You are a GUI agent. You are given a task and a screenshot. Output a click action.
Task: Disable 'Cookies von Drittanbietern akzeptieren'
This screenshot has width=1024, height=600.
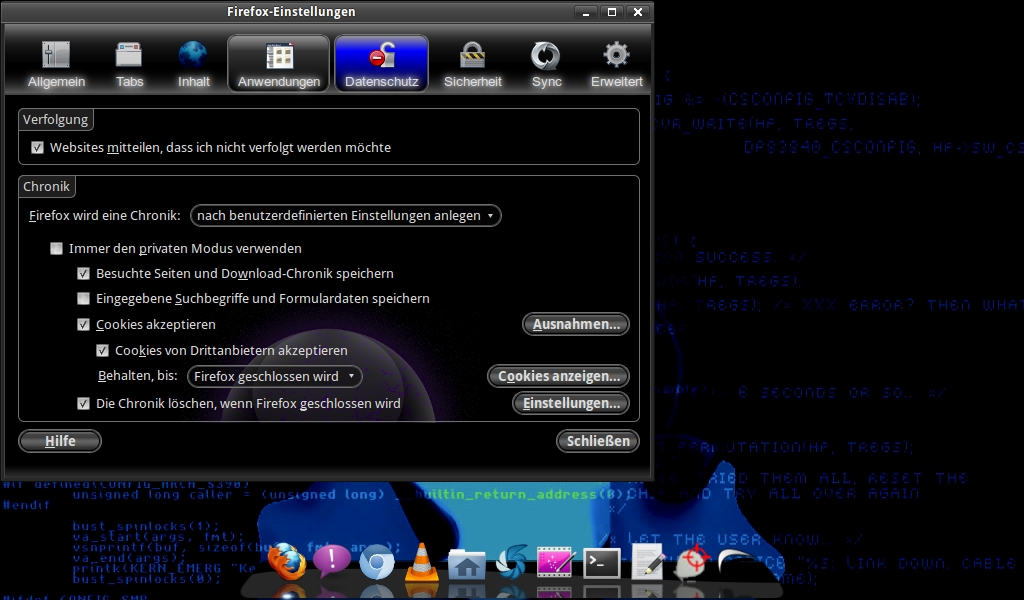(x=103, y=351)
